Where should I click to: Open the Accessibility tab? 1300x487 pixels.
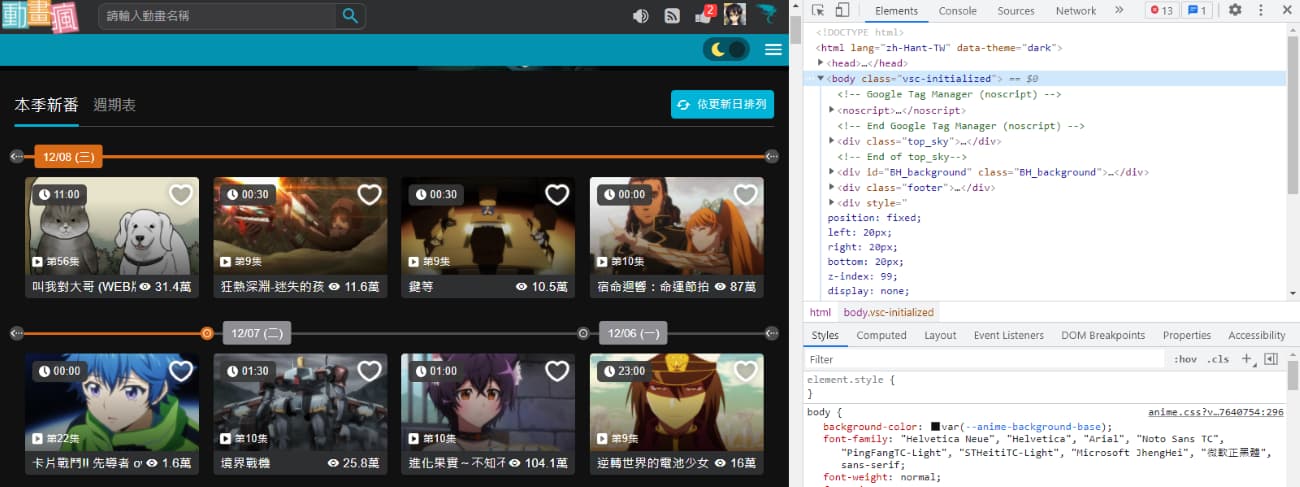pos(1257,335)
